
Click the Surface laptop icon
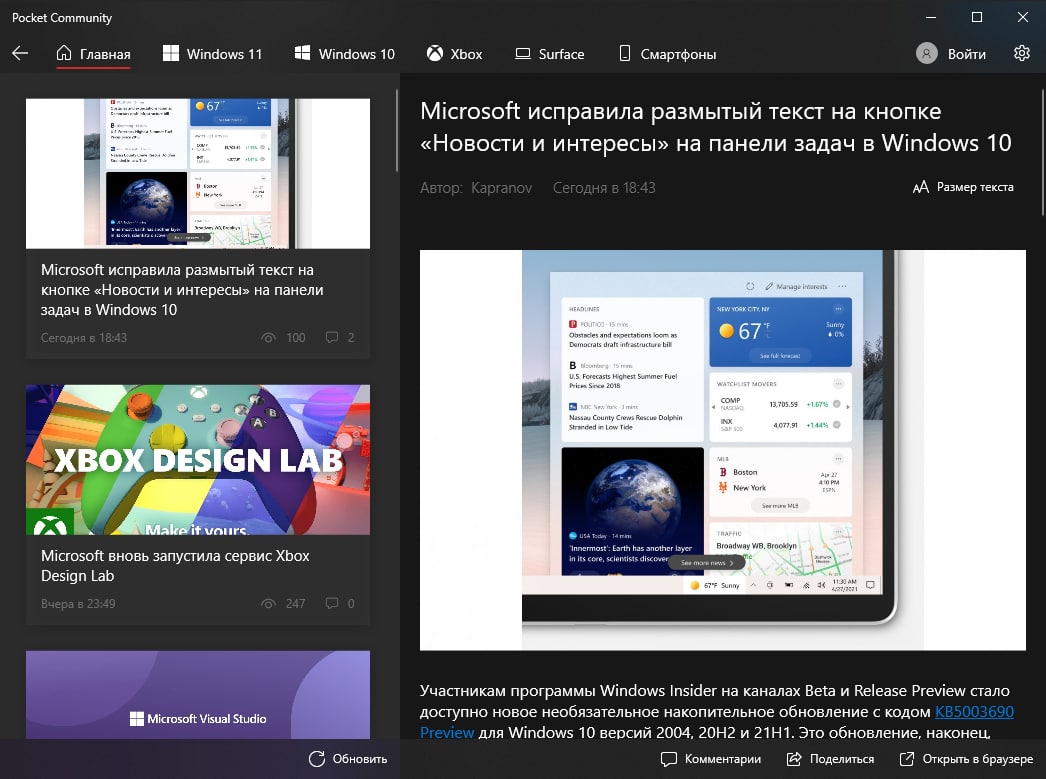(523, 53)
